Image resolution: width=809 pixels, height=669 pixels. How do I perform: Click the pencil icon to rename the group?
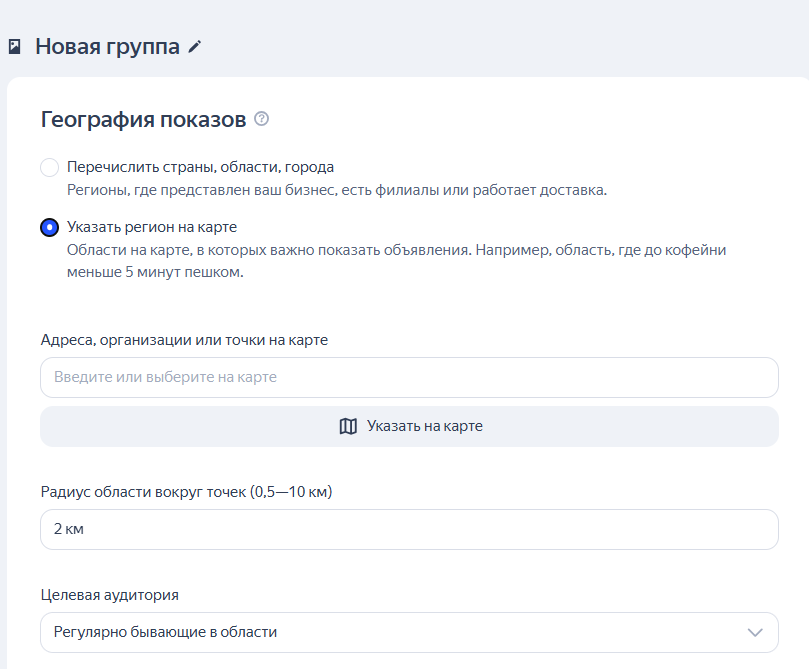click(196, 45)
